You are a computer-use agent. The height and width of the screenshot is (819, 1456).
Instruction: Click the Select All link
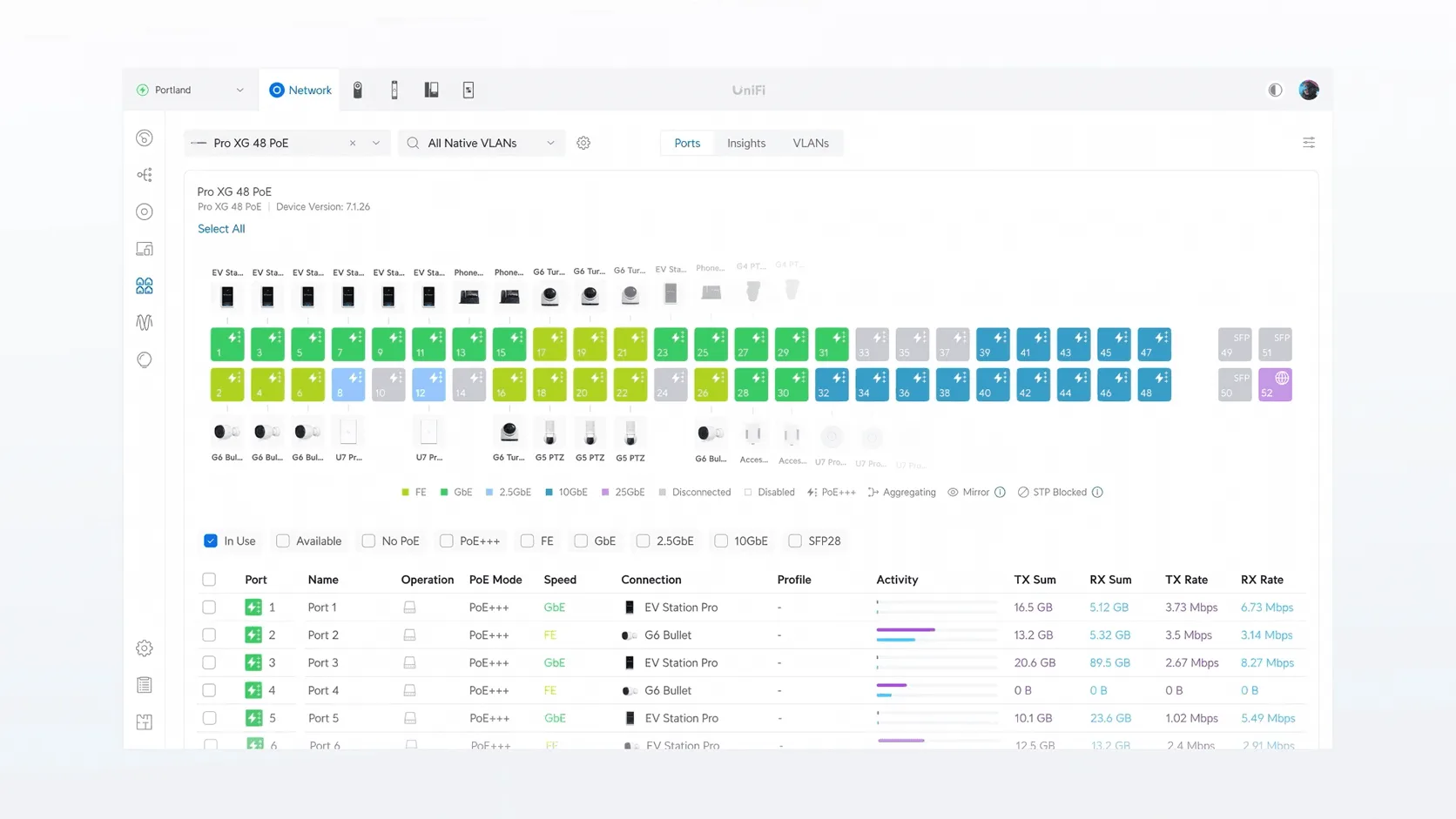click(221, 228)
